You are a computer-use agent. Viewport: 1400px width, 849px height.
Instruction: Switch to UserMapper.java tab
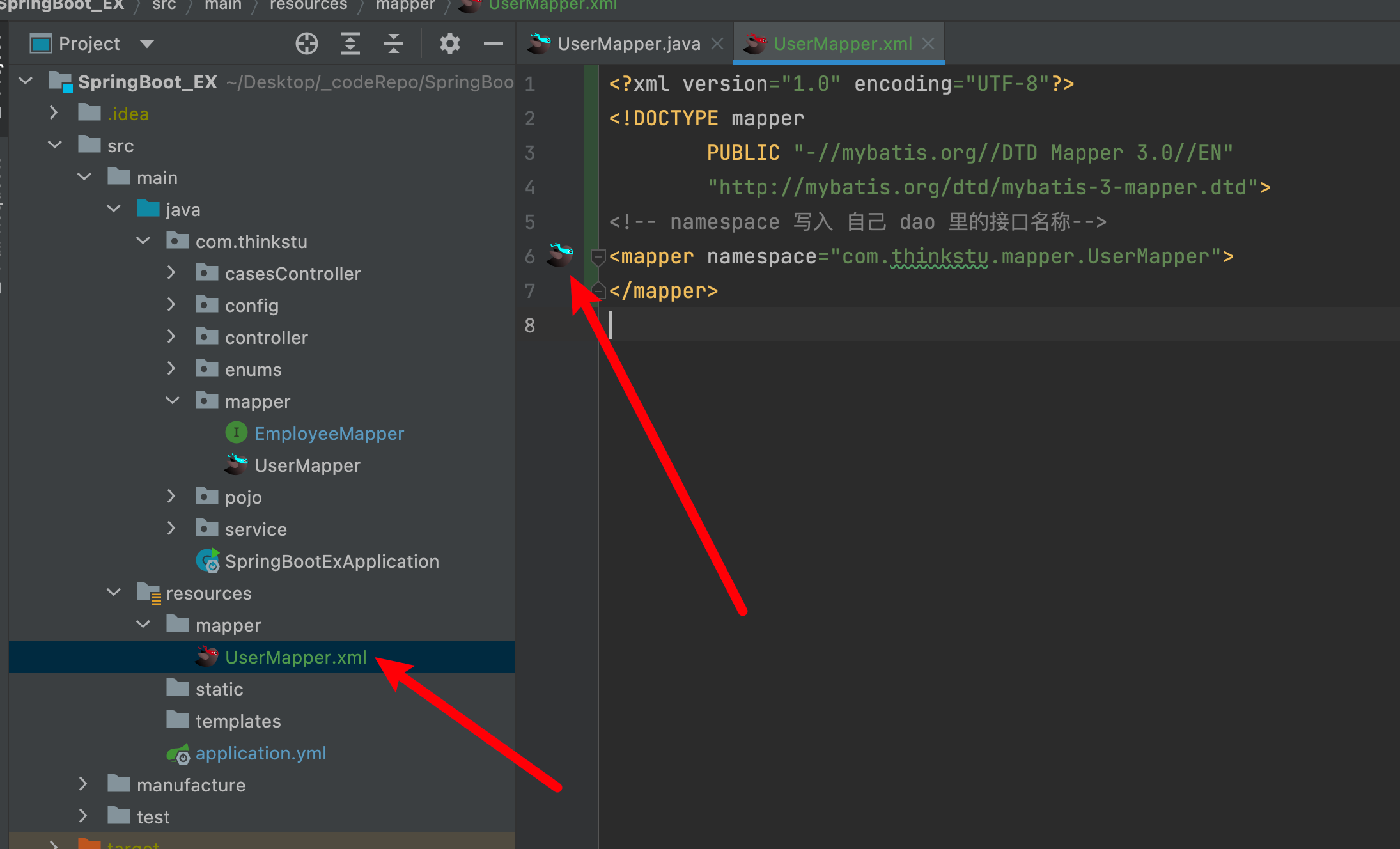pyautogui.click(x=628, y=43)
